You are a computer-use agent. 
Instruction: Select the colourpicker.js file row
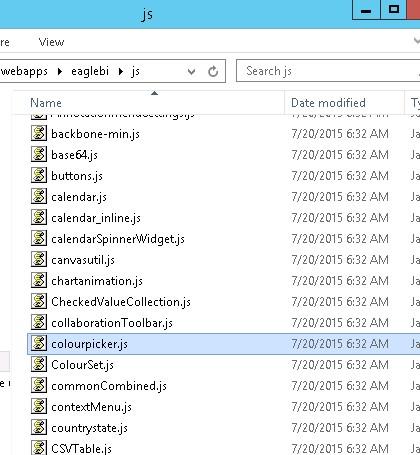coord(223,344)
